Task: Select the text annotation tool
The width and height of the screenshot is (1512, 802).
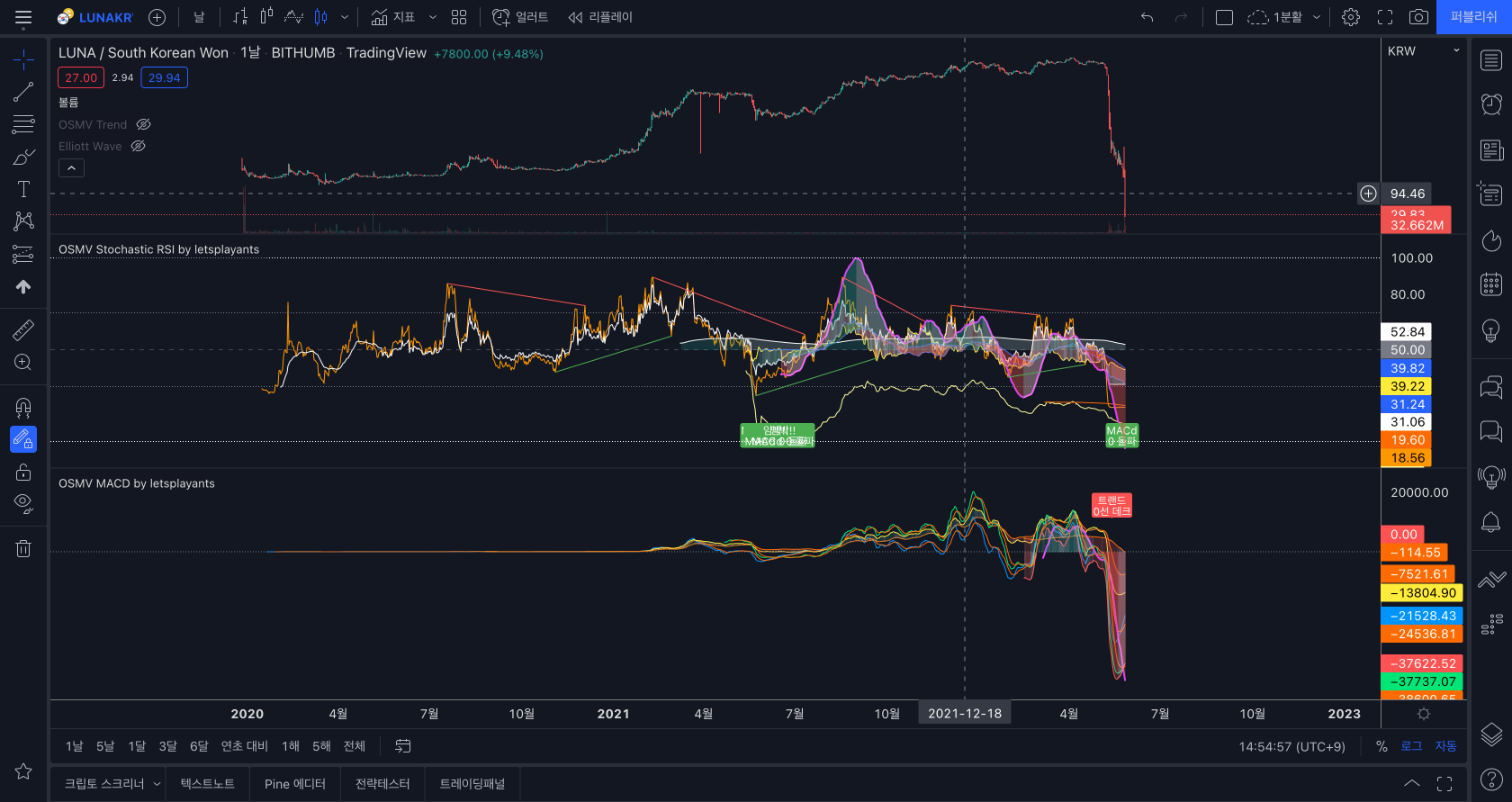Action: click(x=23, y=189)
